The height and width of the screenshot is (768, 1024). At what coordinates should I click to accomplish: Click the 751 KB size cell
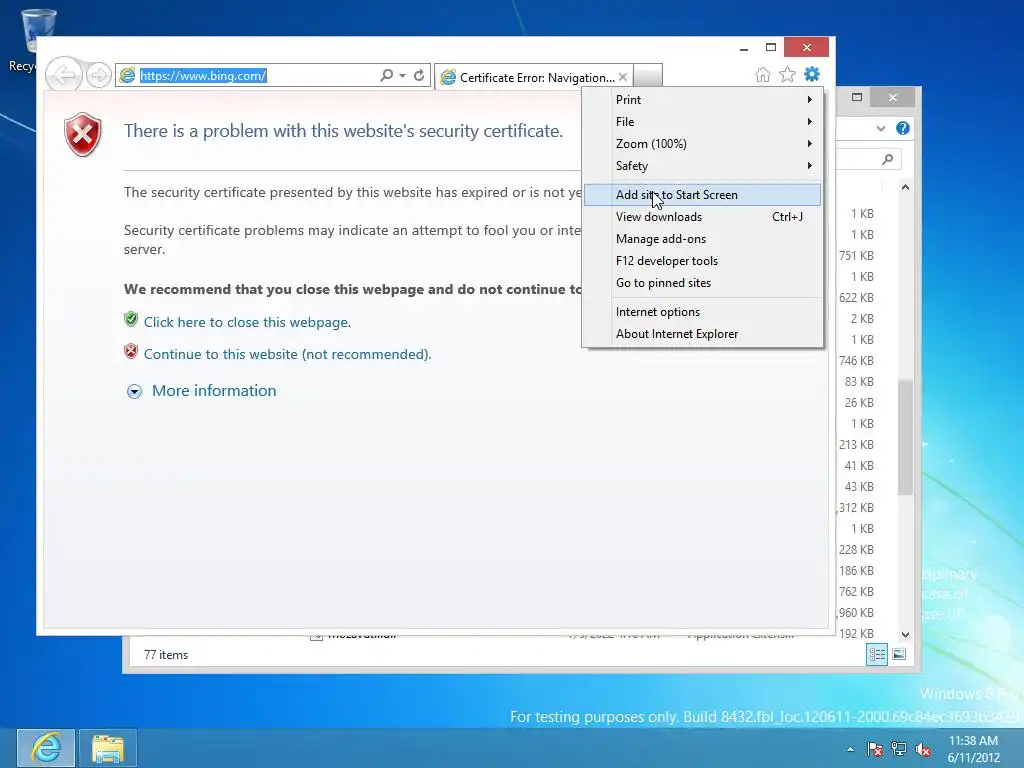[x=856, y=255]
